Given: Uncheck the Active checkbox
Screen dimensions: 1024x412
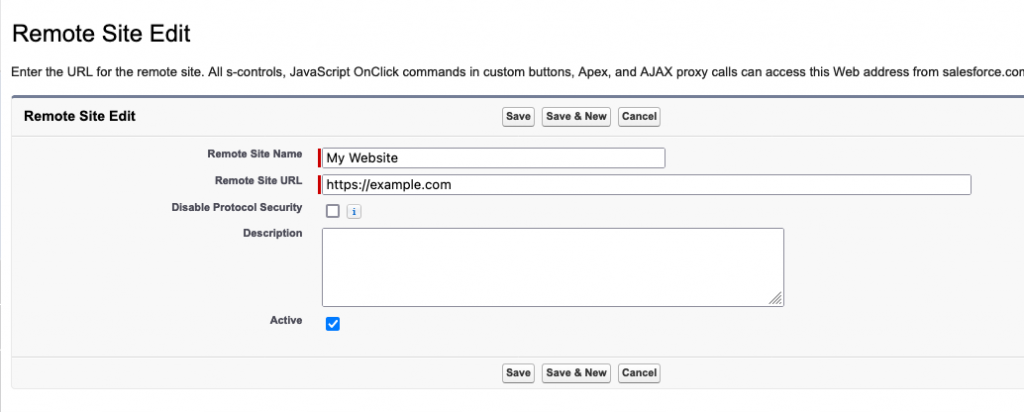Looking at the screenshot, I should click(334, 324).
